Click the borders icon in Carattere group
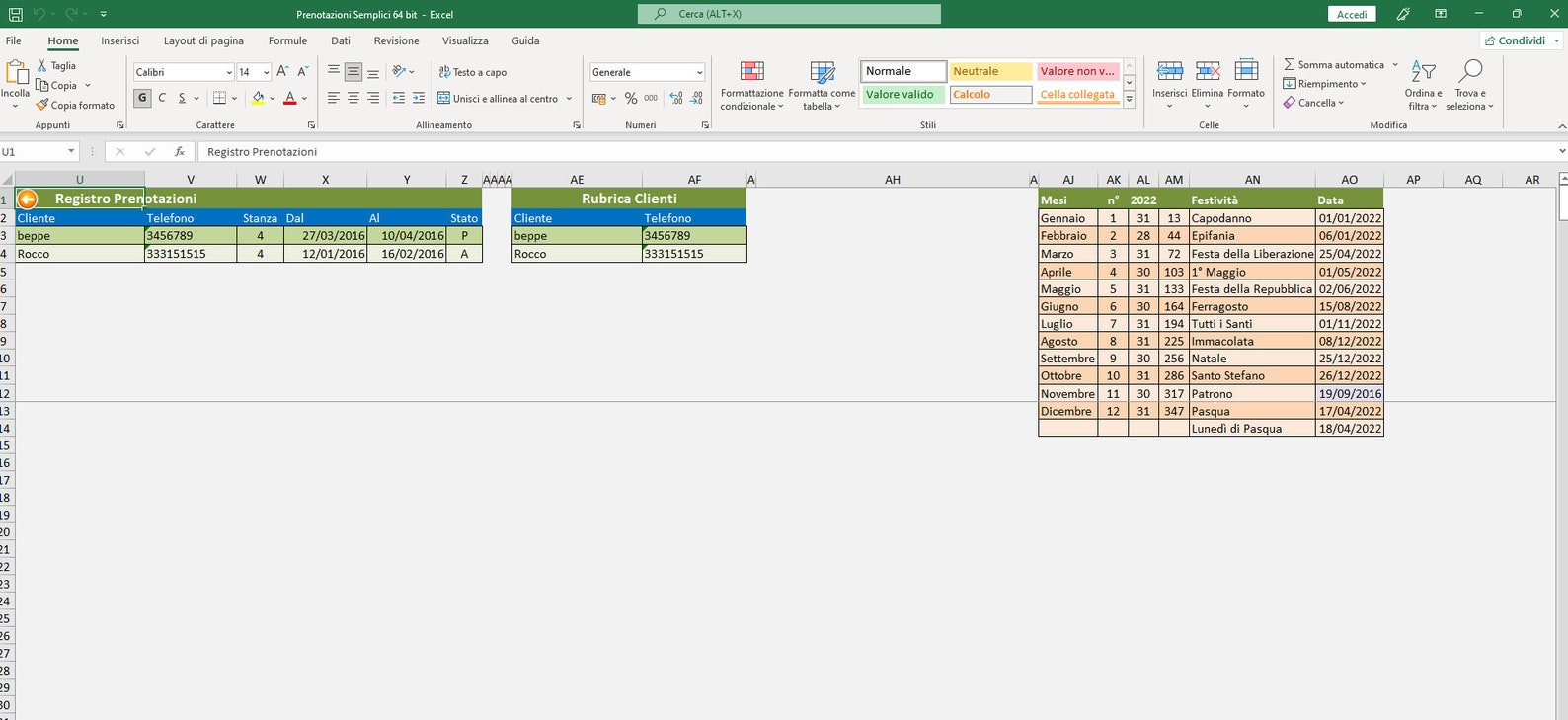Screen dimensions: 1568x720 click(219, 98)
